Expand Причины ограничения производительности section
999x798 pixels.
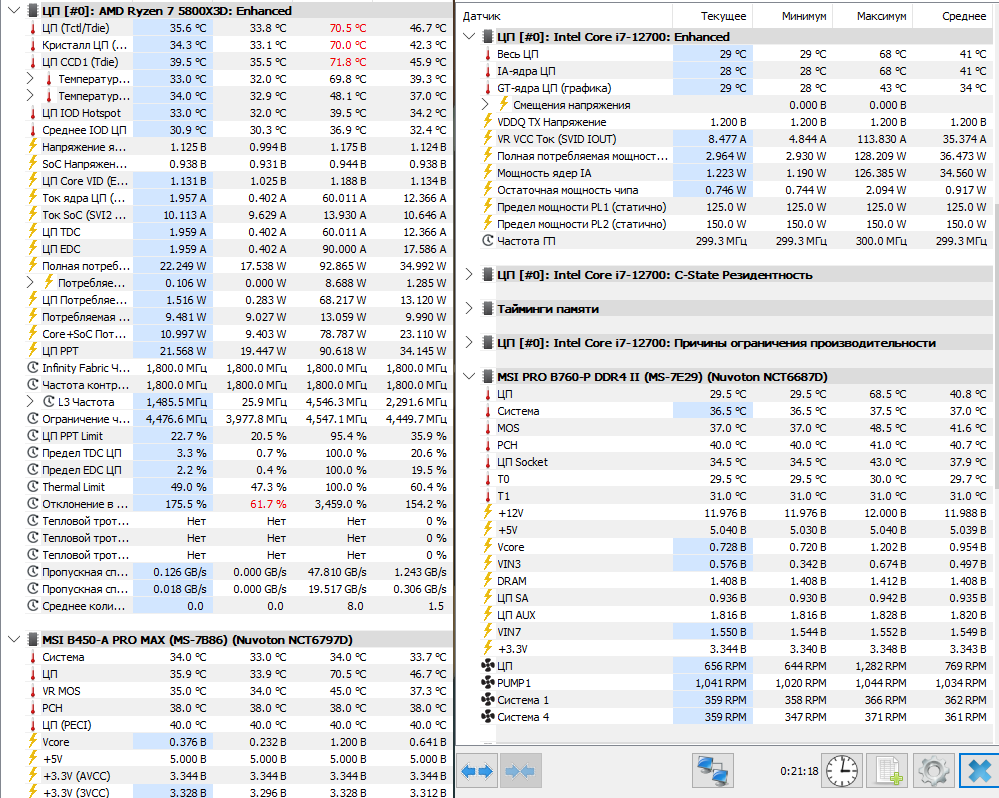click(470, 343)
